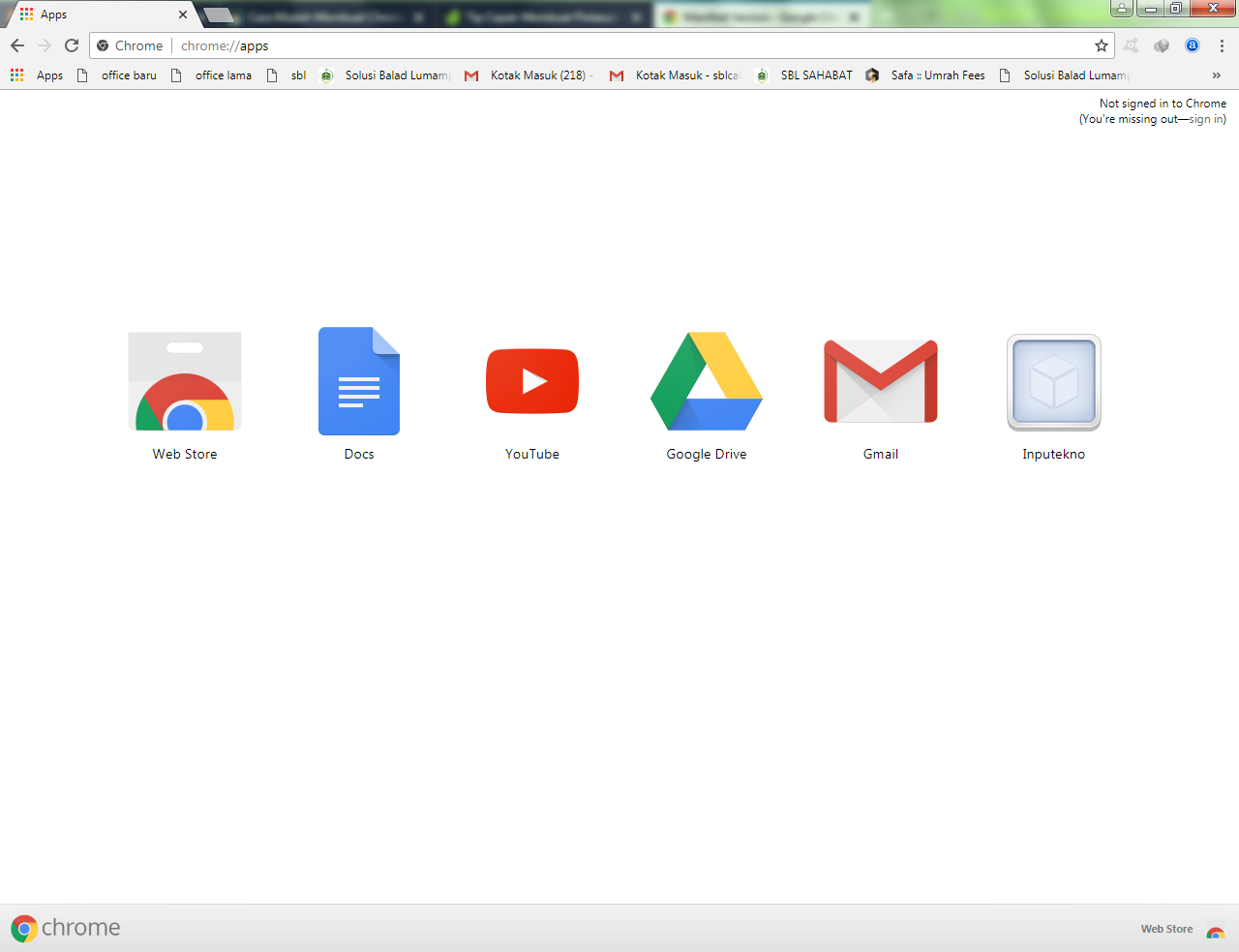Open the 'SBL SAHABAT' bookmark

tap(805, 74)
